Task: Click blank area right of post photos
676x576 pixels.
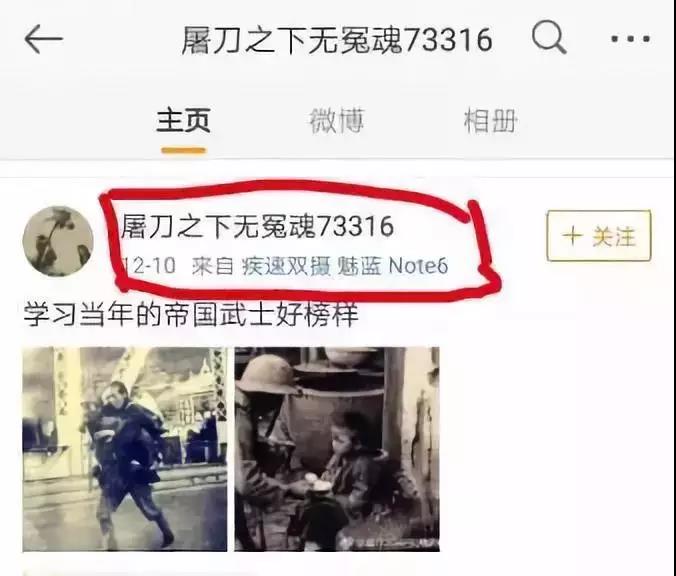Action: tap(556, 448)
